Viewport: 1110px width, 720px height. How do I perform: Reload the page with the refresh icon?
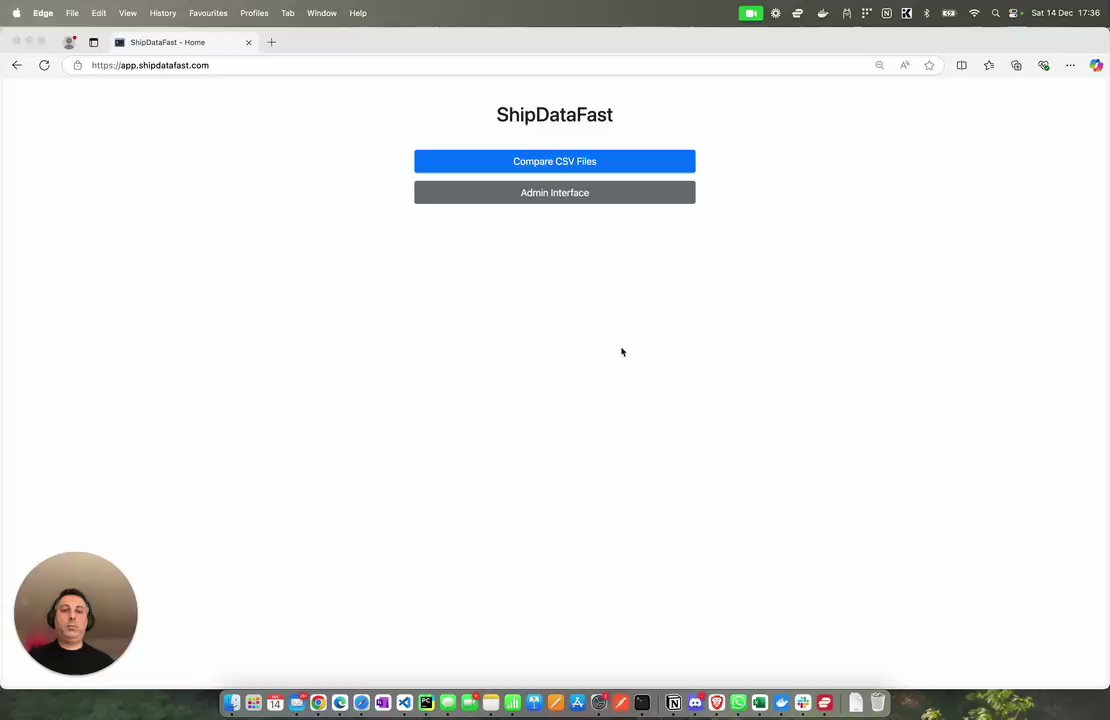coord(44,65)
